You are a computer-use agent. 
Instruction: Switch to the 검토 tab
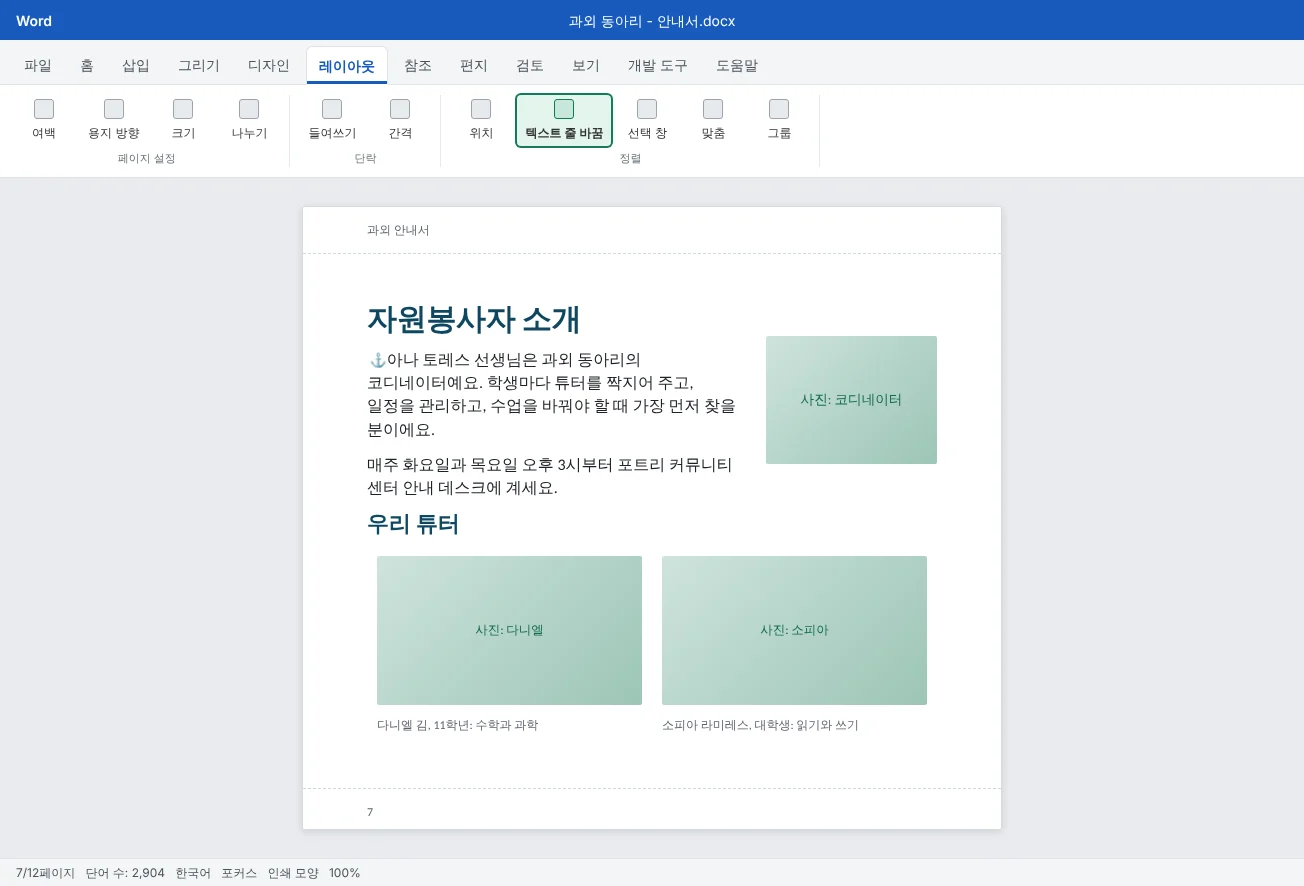[x=530, y=66]
